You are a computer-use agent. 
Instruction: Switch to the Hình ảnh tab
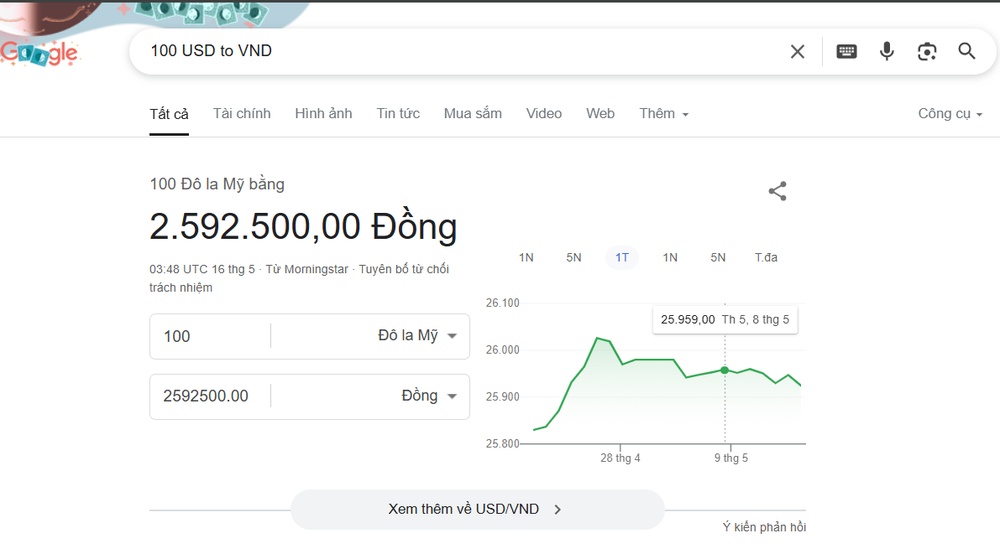323,113
